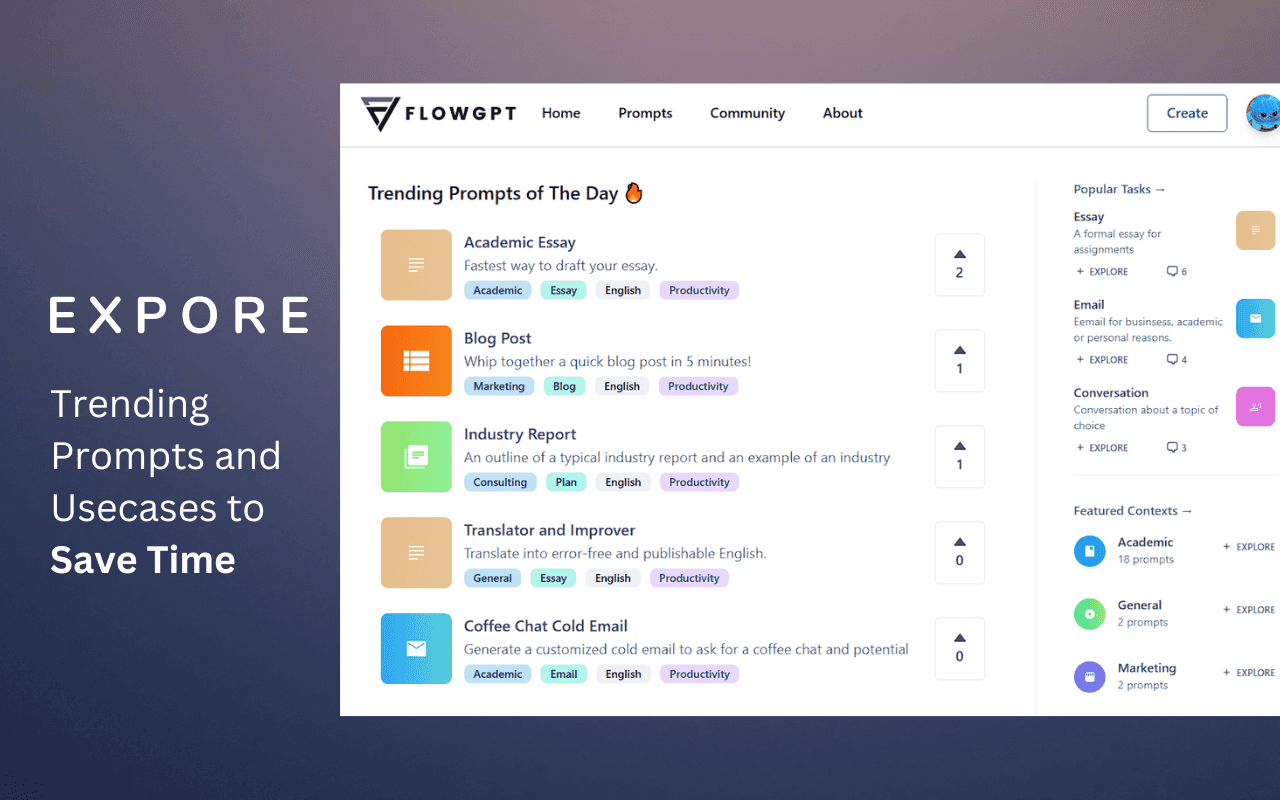This screenshot has width=1280, height=800.
Task: Click the General context green icon
Action: pyautogui.click(x=1090, y=614)
